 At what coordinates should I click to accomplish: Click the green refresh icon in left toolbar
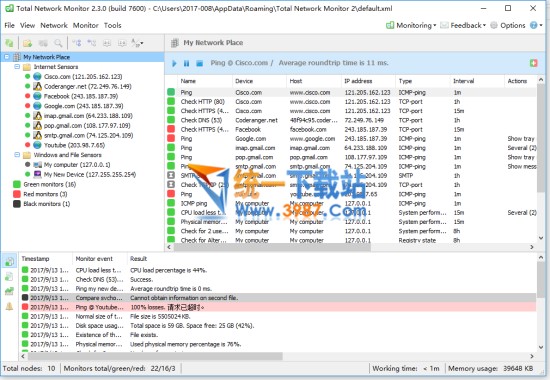coord(9,43)
